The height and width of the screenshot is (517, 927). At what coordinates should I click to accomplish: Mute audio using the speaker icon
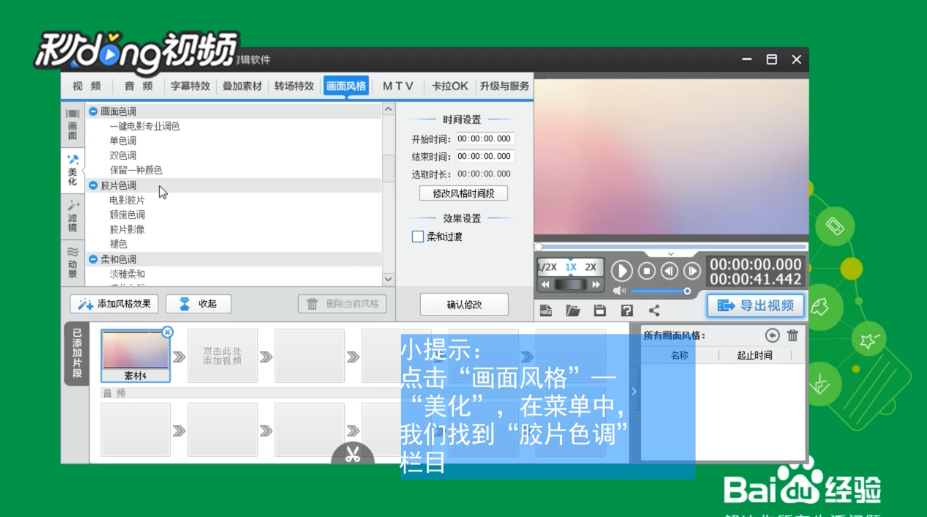pyautogui.click(x=618, y=291)
